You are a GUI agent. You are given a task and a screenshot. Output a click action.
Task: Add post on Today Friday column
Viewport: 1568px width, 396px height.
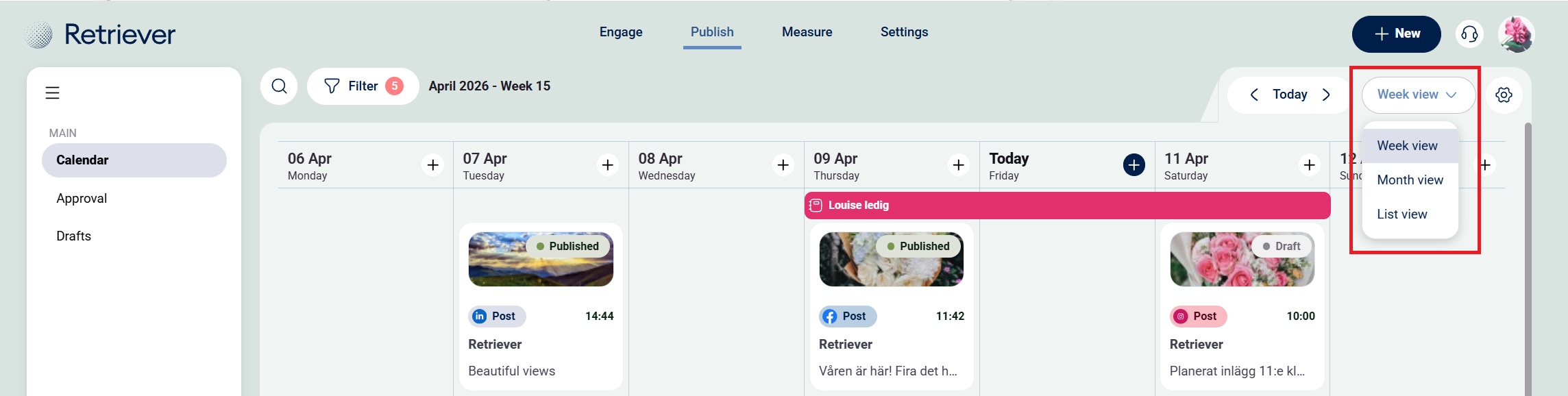1134,165
